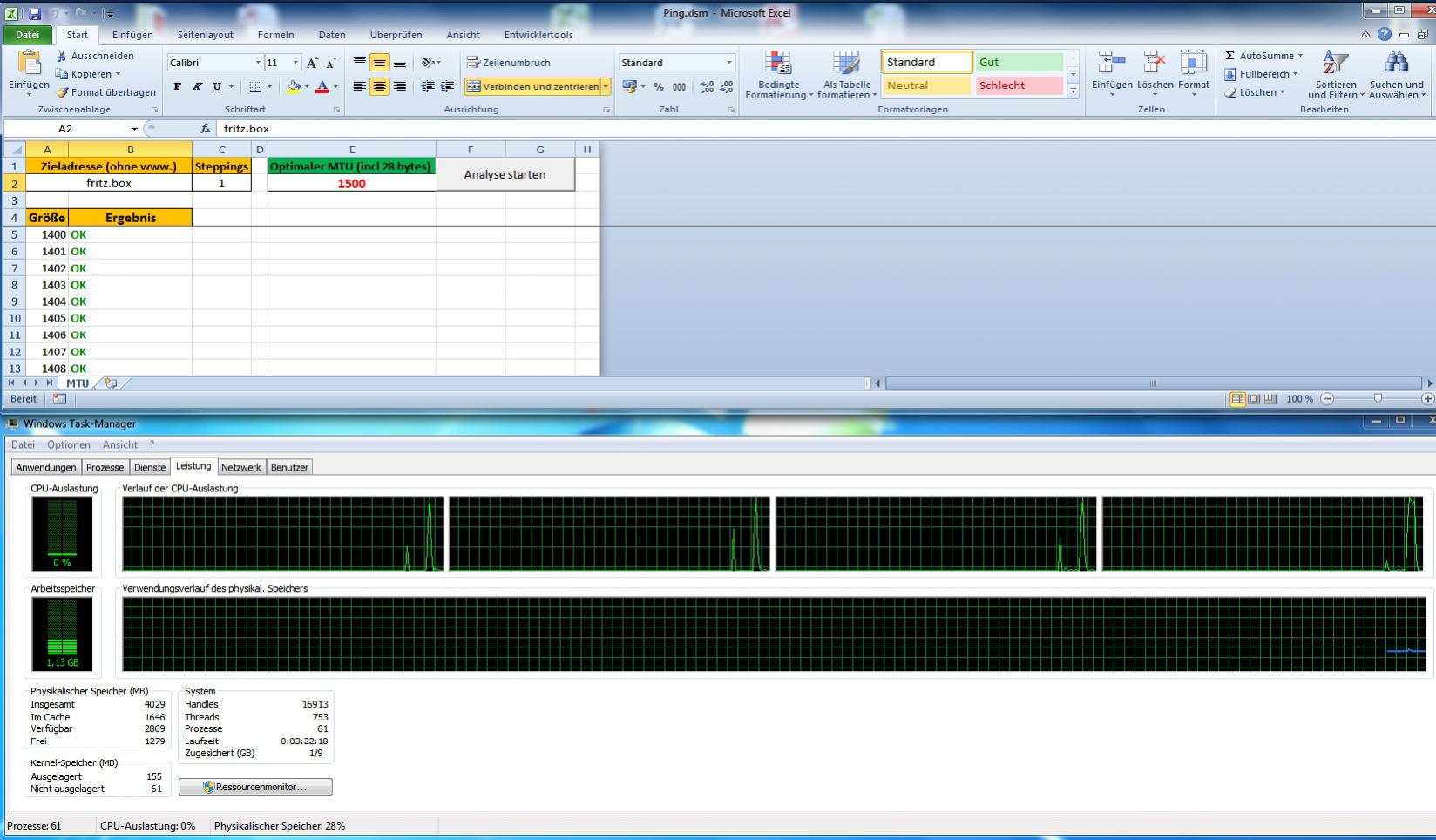Open the Entwicklertools ribbon tab
The height and width of the screenshot is (840, 1436).
coord(538,35)
